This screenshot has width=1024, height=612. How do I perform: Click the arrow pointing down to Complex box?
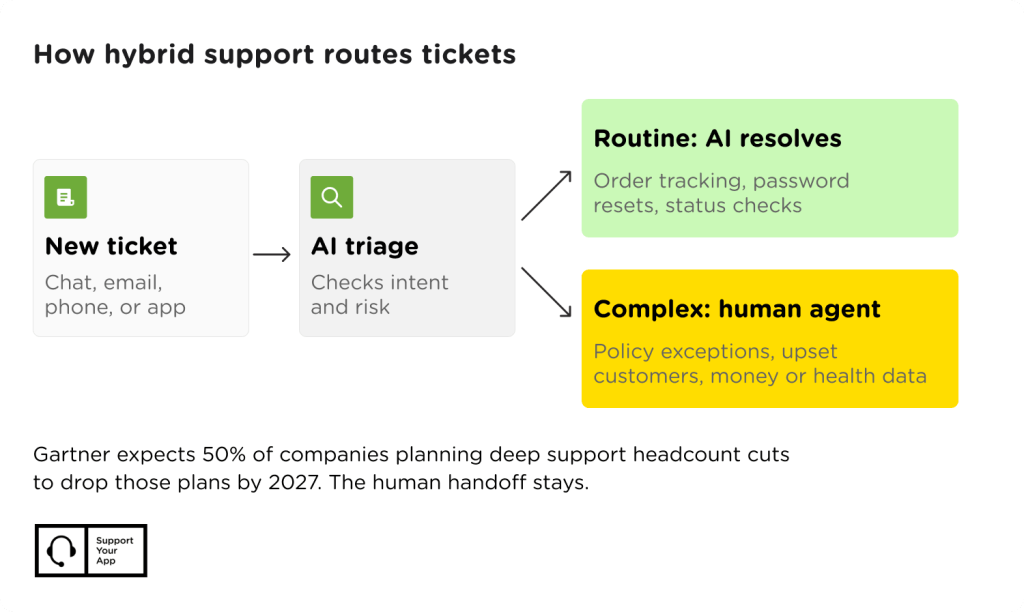[547, 292]
